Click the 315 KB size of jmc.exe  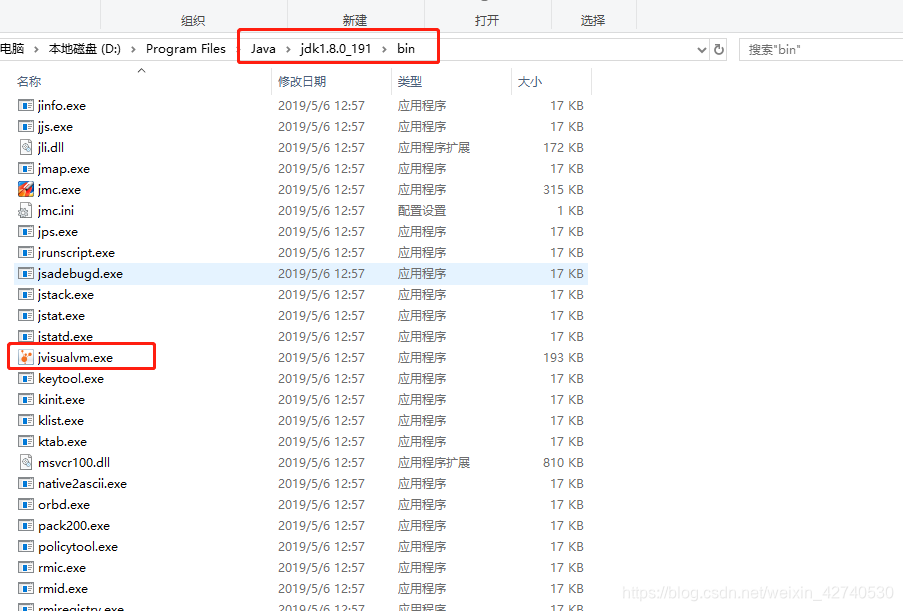tap(563, 189)
